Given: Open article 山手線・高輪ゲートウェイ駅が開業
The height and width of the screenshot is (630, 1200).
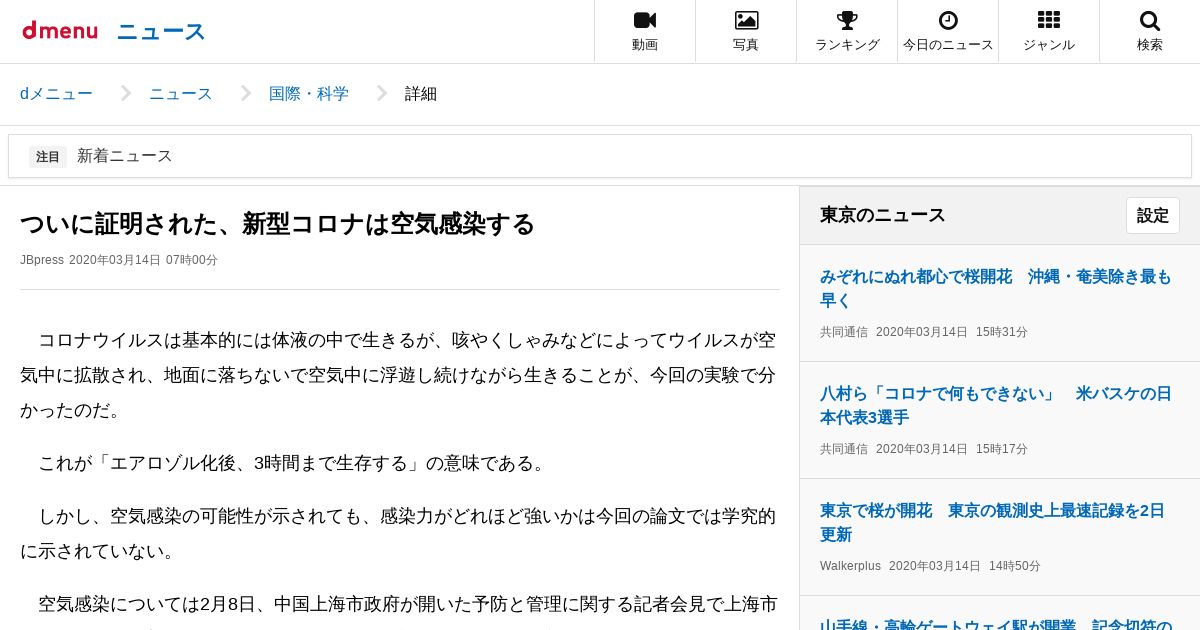Looking at the screenshot, I should (x=996, y=624).
